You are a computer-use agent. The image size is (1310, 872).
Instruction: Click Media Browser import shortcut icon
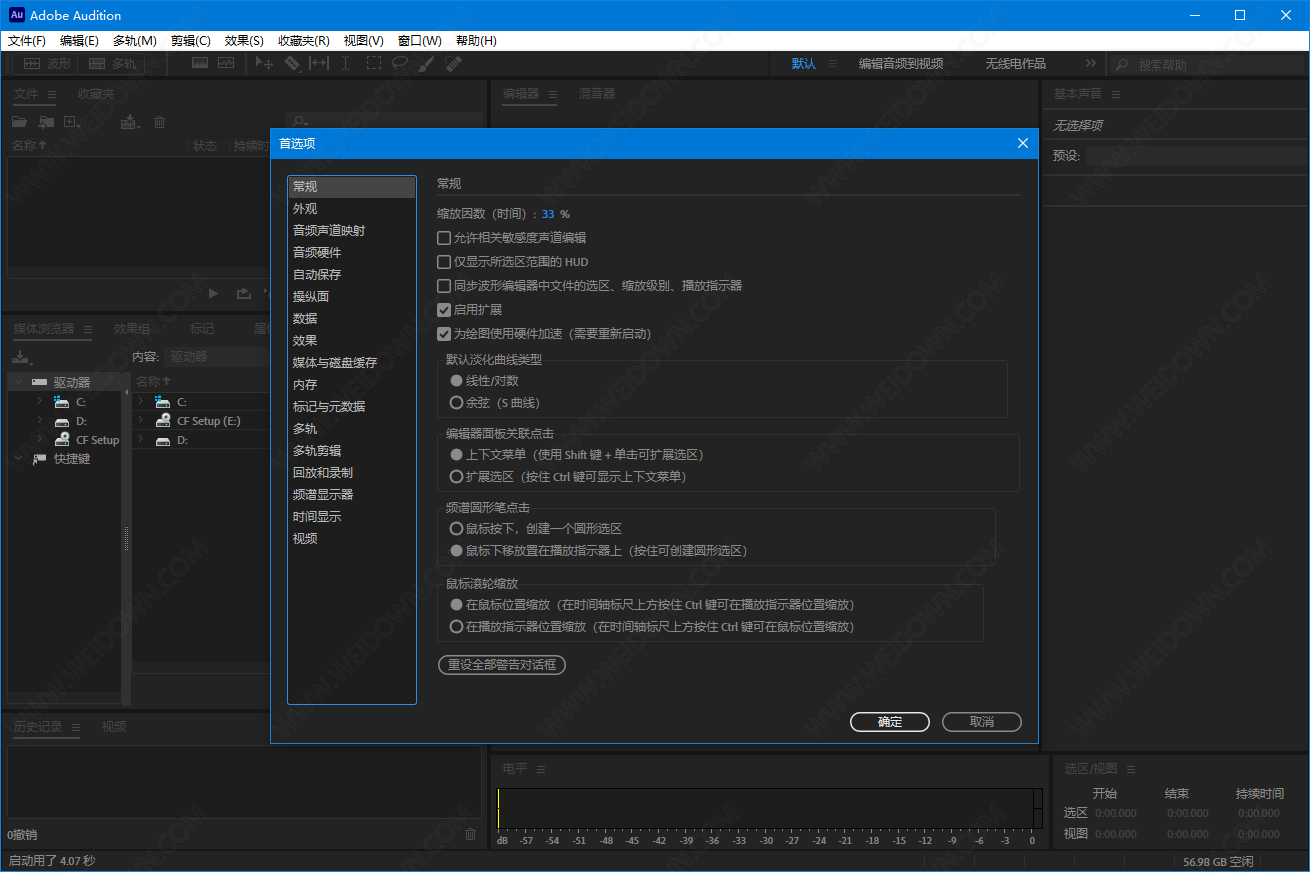coord(21,357)
